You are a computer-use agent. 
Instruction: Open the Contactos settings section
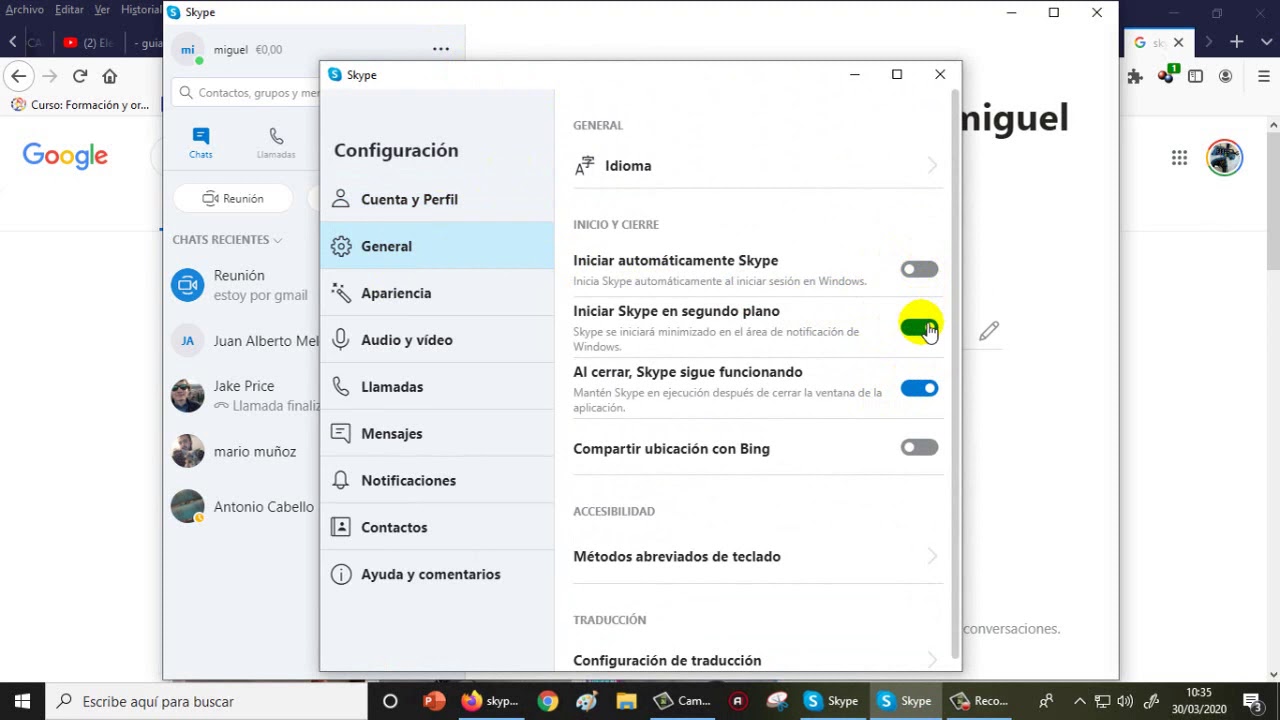coord(437,527)
